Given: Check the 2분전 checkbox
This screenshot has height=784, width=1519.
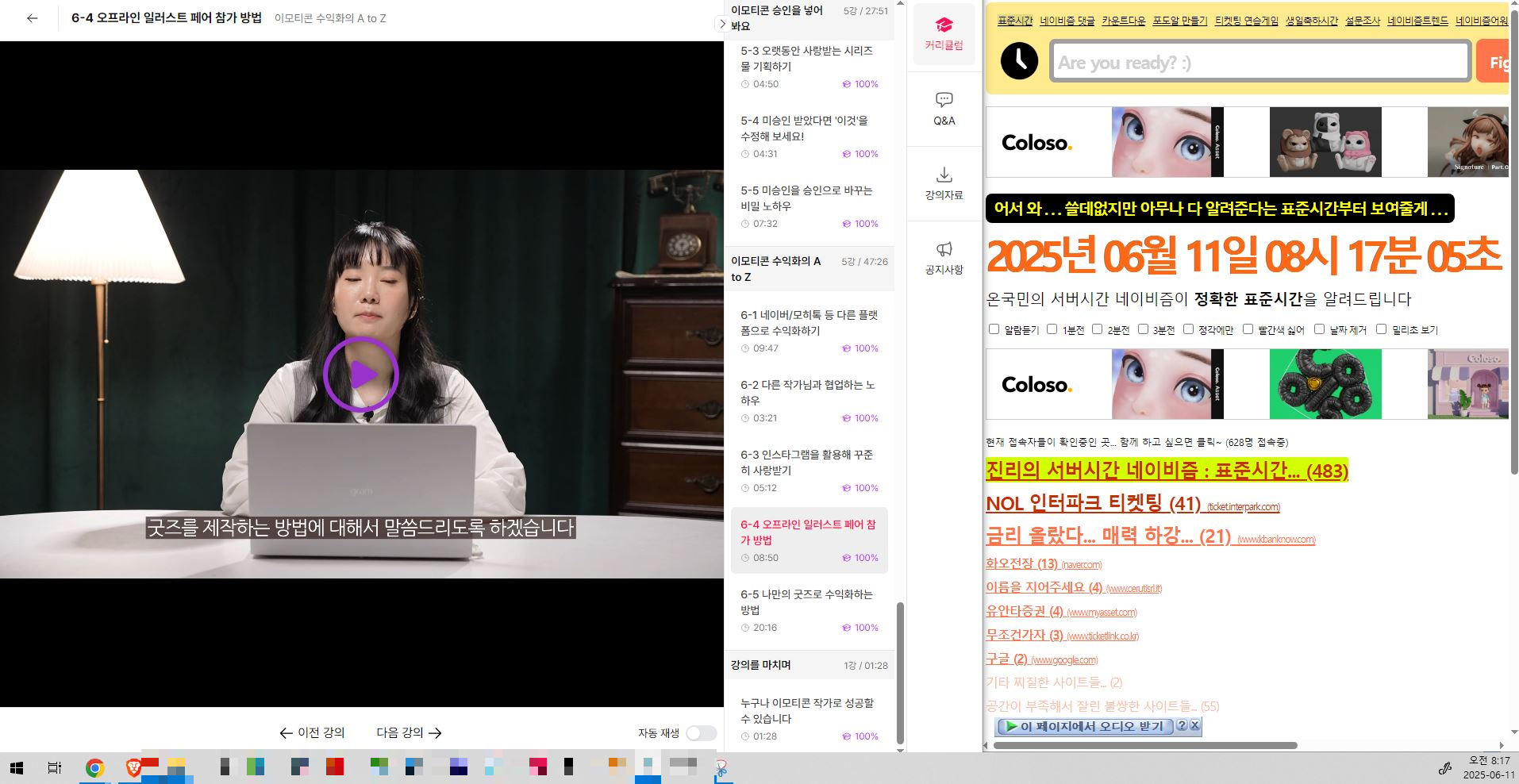Looking at the screenshot, I should click(x=1097, y=329).
